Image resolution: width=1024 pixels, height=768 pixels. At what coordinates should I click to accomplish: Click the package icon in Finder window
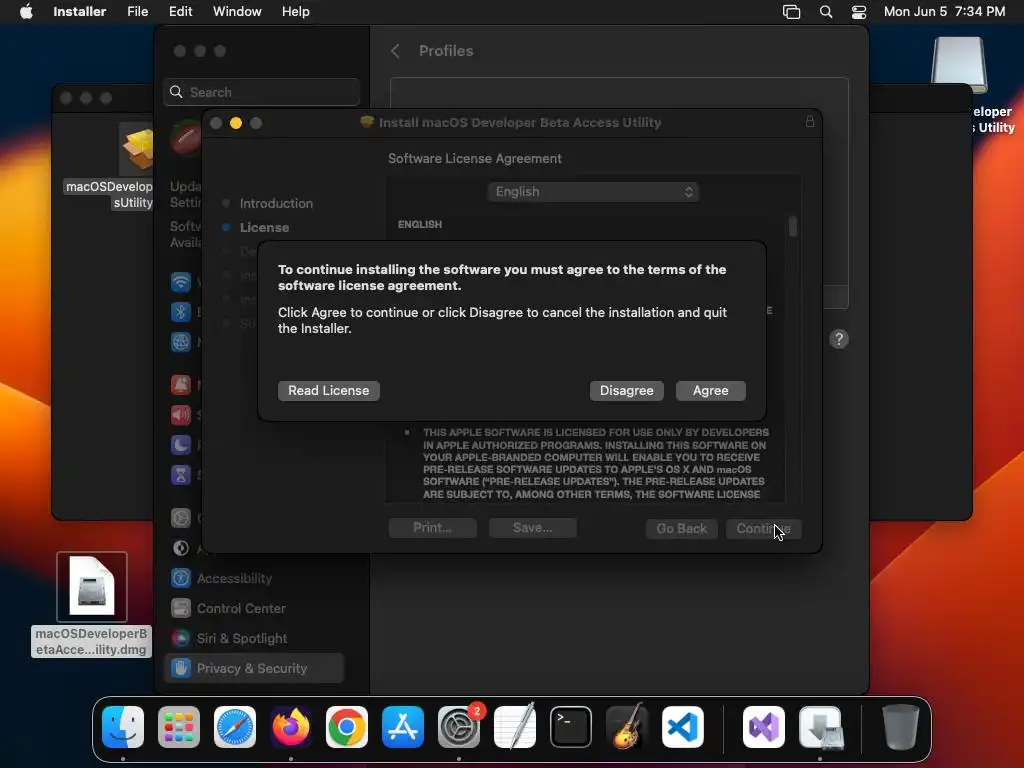point(137,149)
